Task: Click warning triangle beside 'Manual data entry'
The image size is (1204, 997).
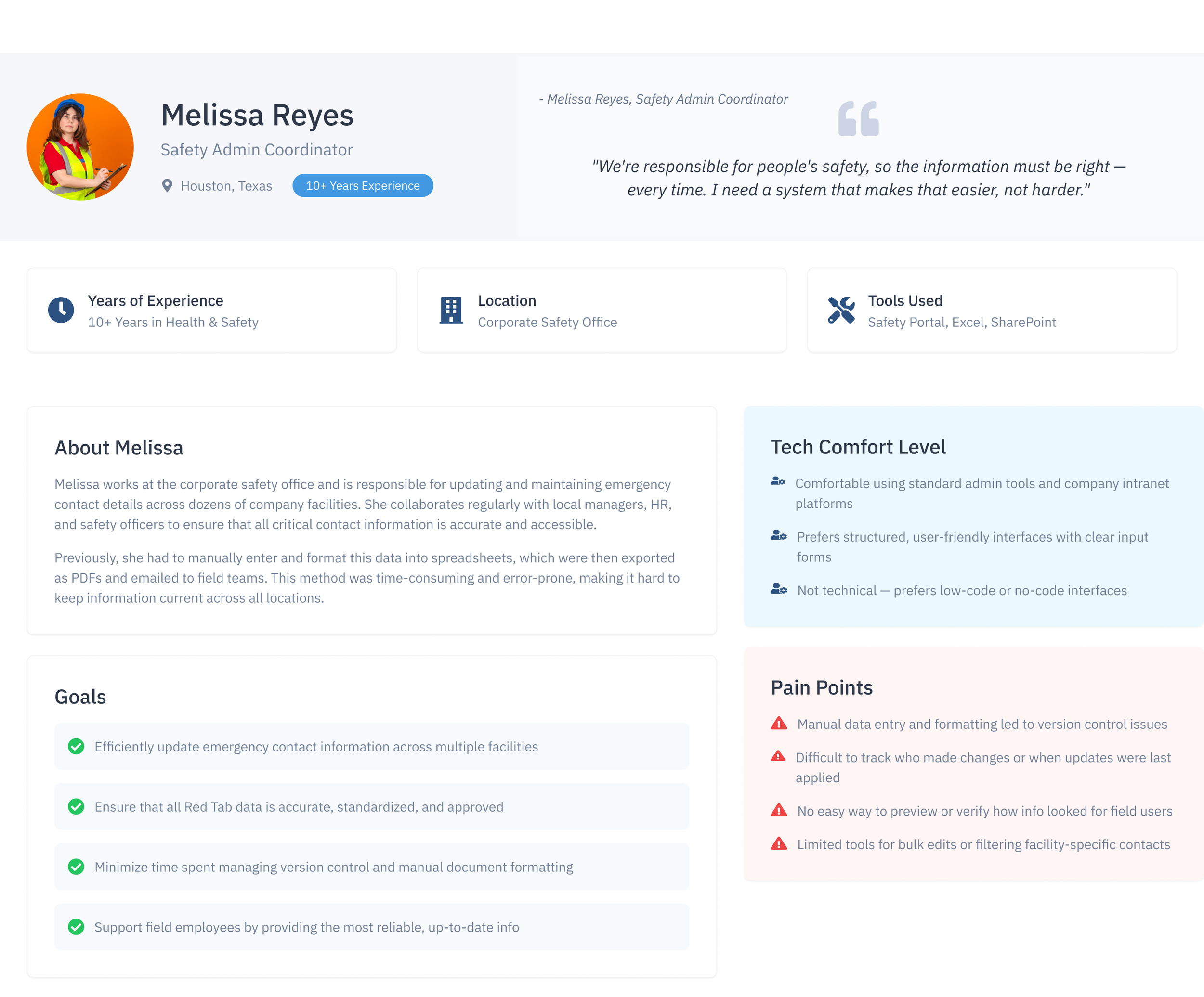Action: point(778,724)
